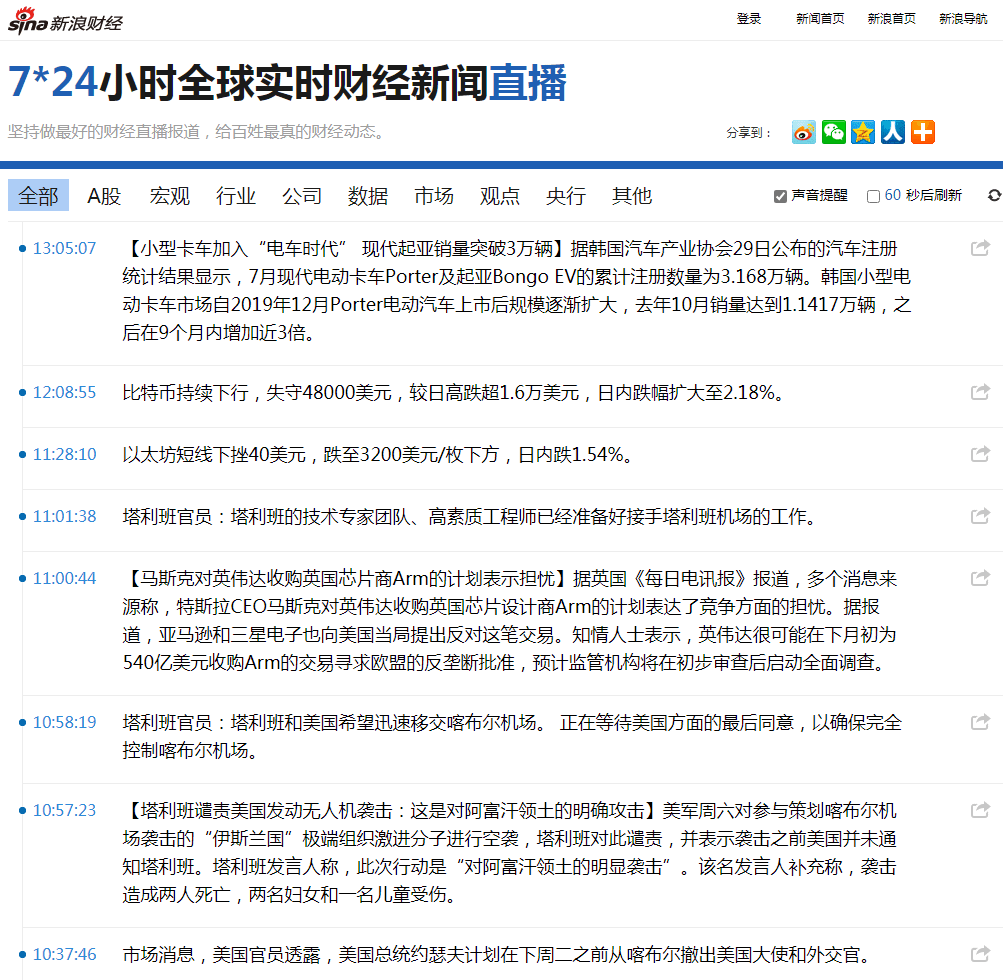Open the 央行 tab
This screenshot has width=1003, height=980.
click(565, 195)
